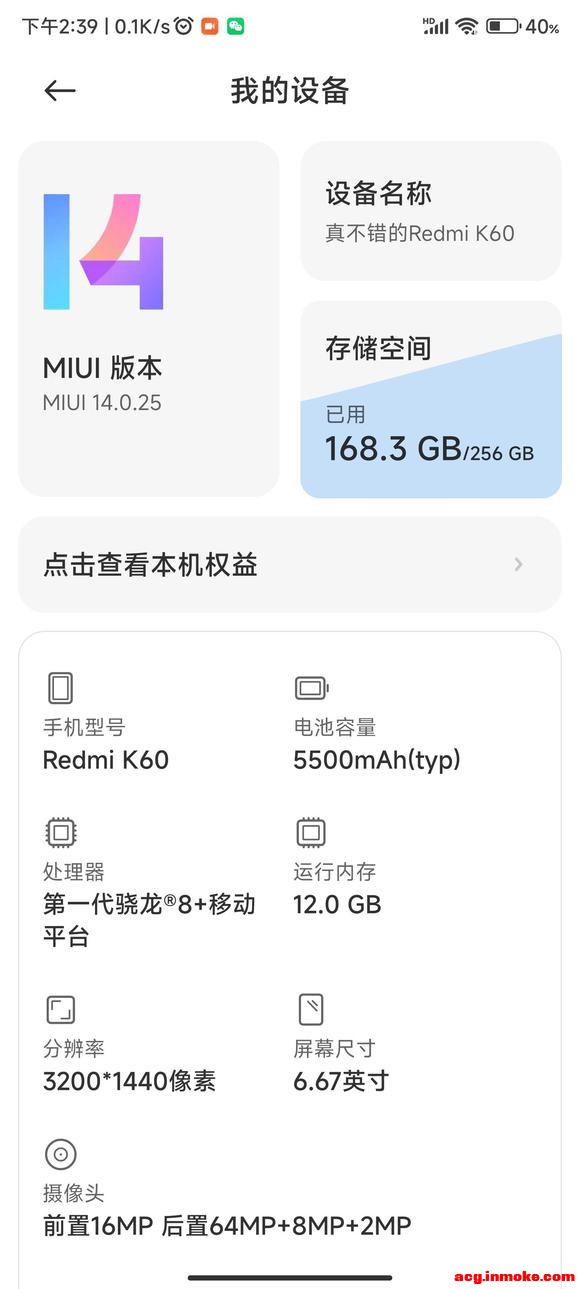This screenshot has height=1289, width=580.
Task: Open the MIUI 版本 card
Action: pos(149,319)
